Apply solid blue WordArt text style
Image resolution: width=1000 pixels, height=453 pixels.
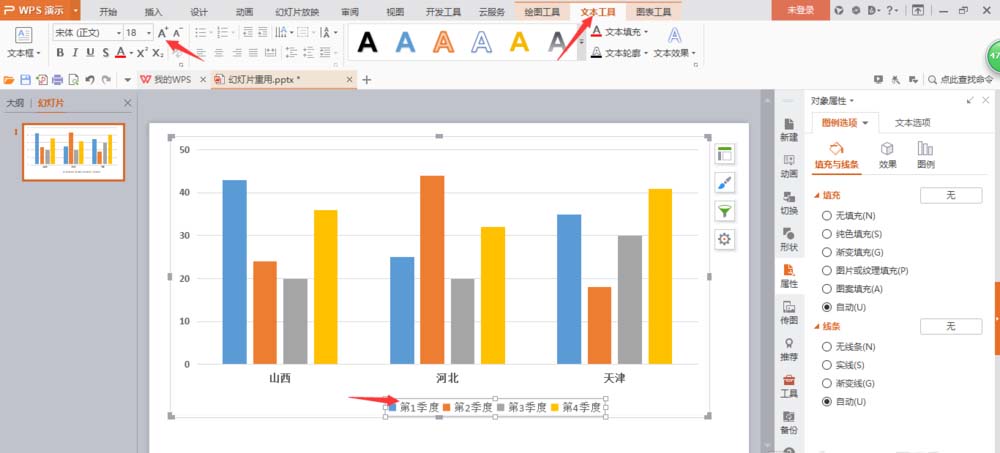(406, 42)
